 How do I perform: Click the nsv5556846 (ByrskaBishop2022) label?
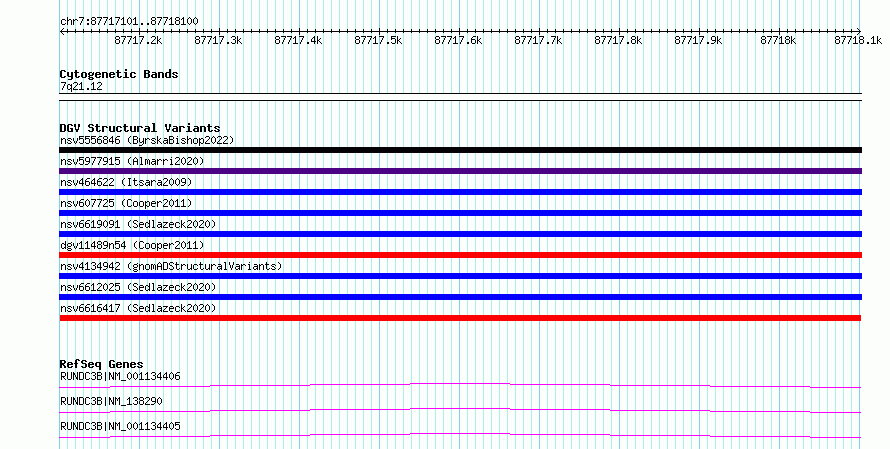(147, 140)
